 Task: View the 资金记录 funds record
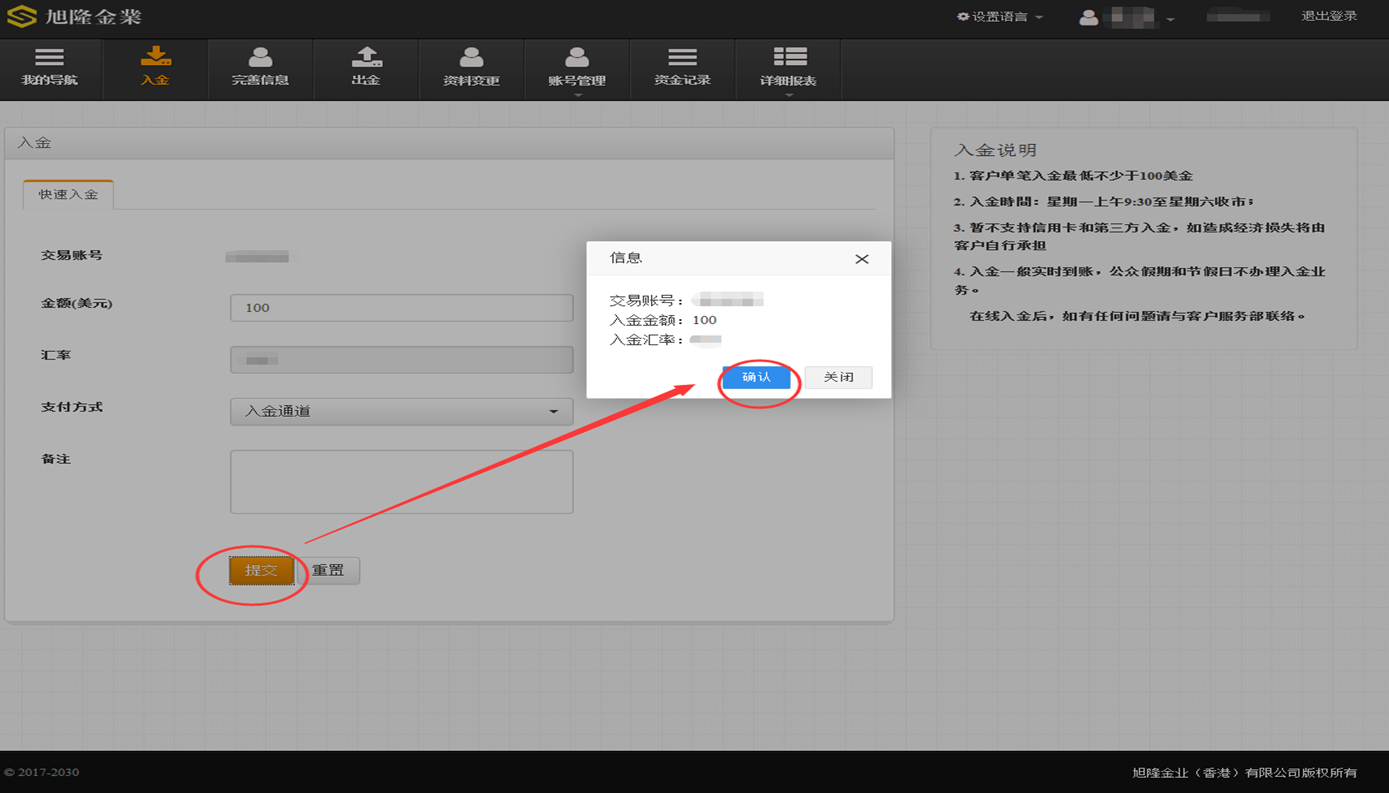pos(682,68)
